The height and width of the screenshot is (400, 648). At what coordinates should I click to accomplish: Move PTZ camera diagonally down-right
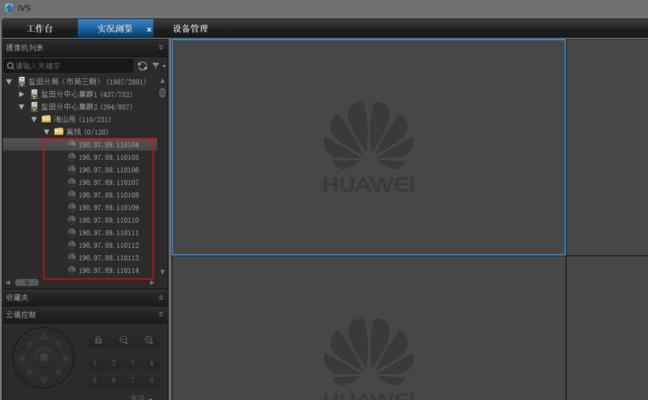(58, 372)
